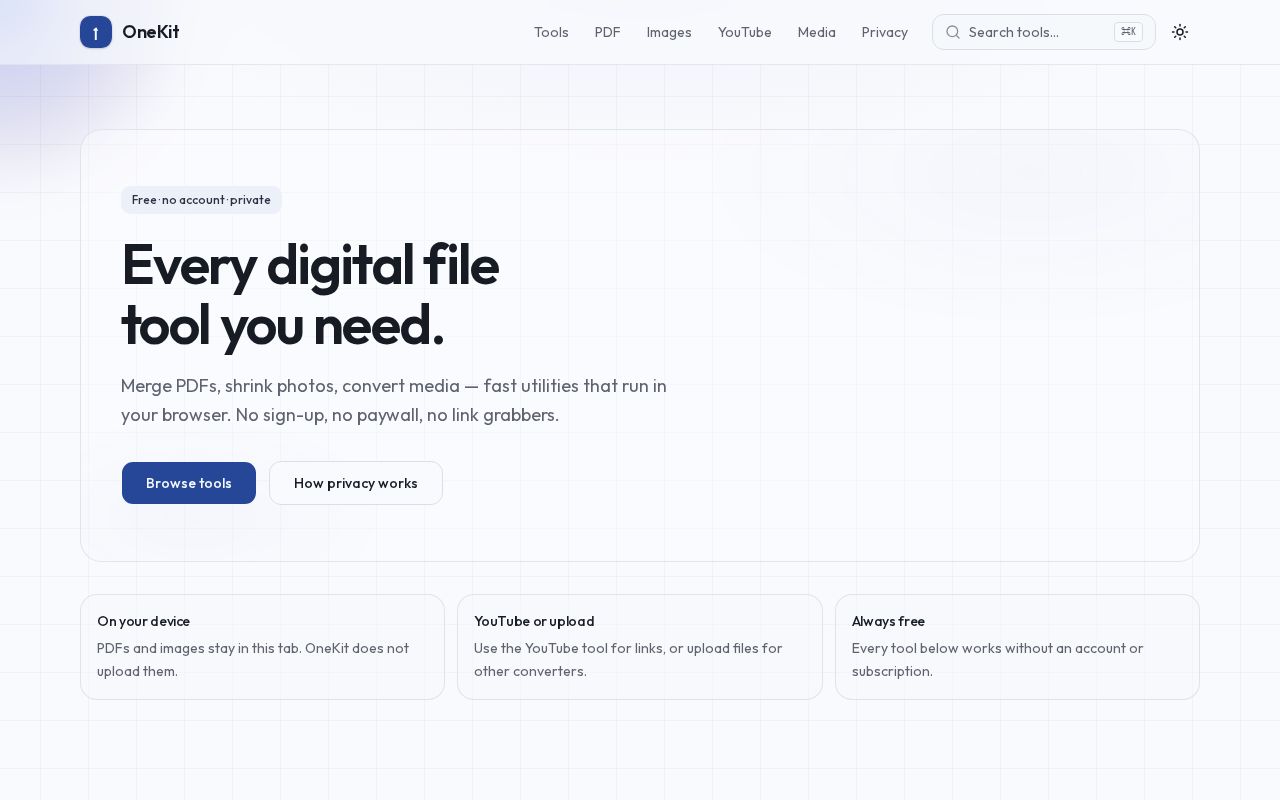1280x800 pixels.
Task: Open the Images nav item
Action: (669, 32)
